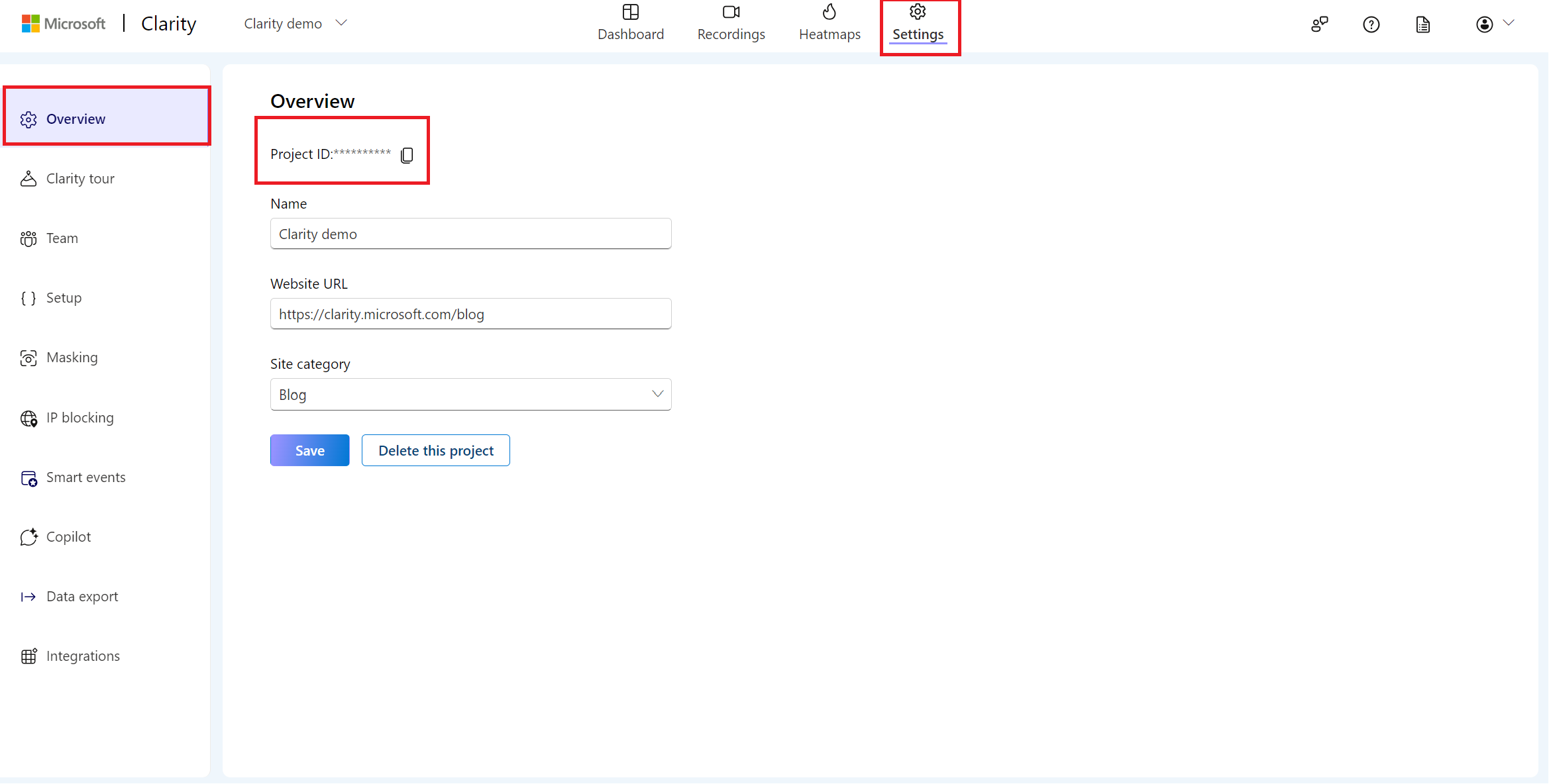Screen dimensions: 1549x784
Task: Copy the Project ID to clipboard
Action: pos(407,153)
